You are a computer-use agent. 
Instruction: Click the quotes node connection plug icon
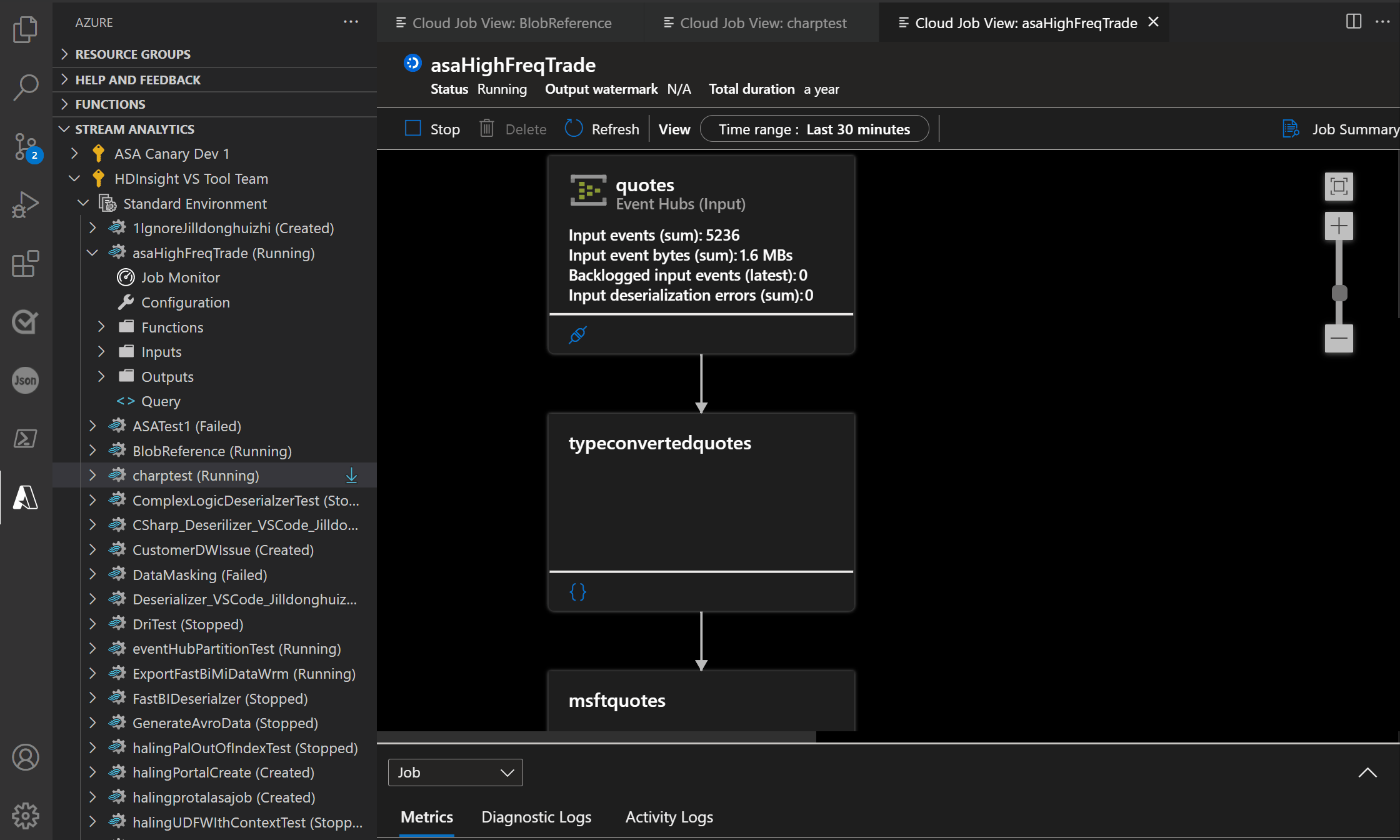coord(577,334)
